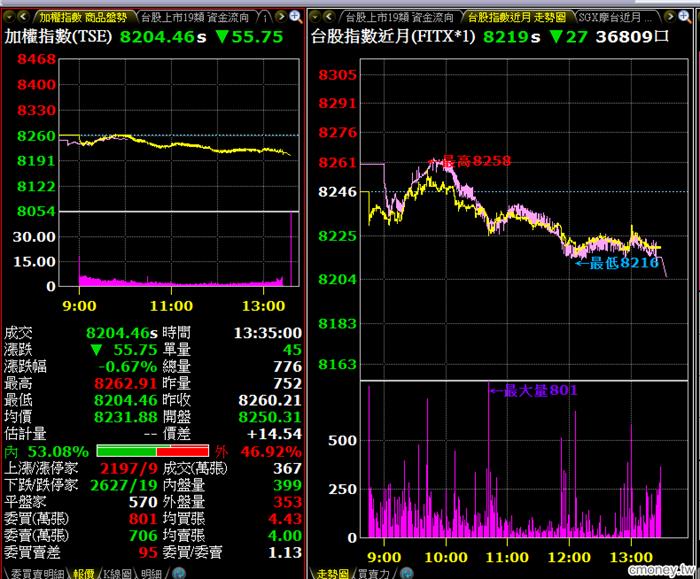Click the icon right of the 明細 bottom tab

(180, 573)
